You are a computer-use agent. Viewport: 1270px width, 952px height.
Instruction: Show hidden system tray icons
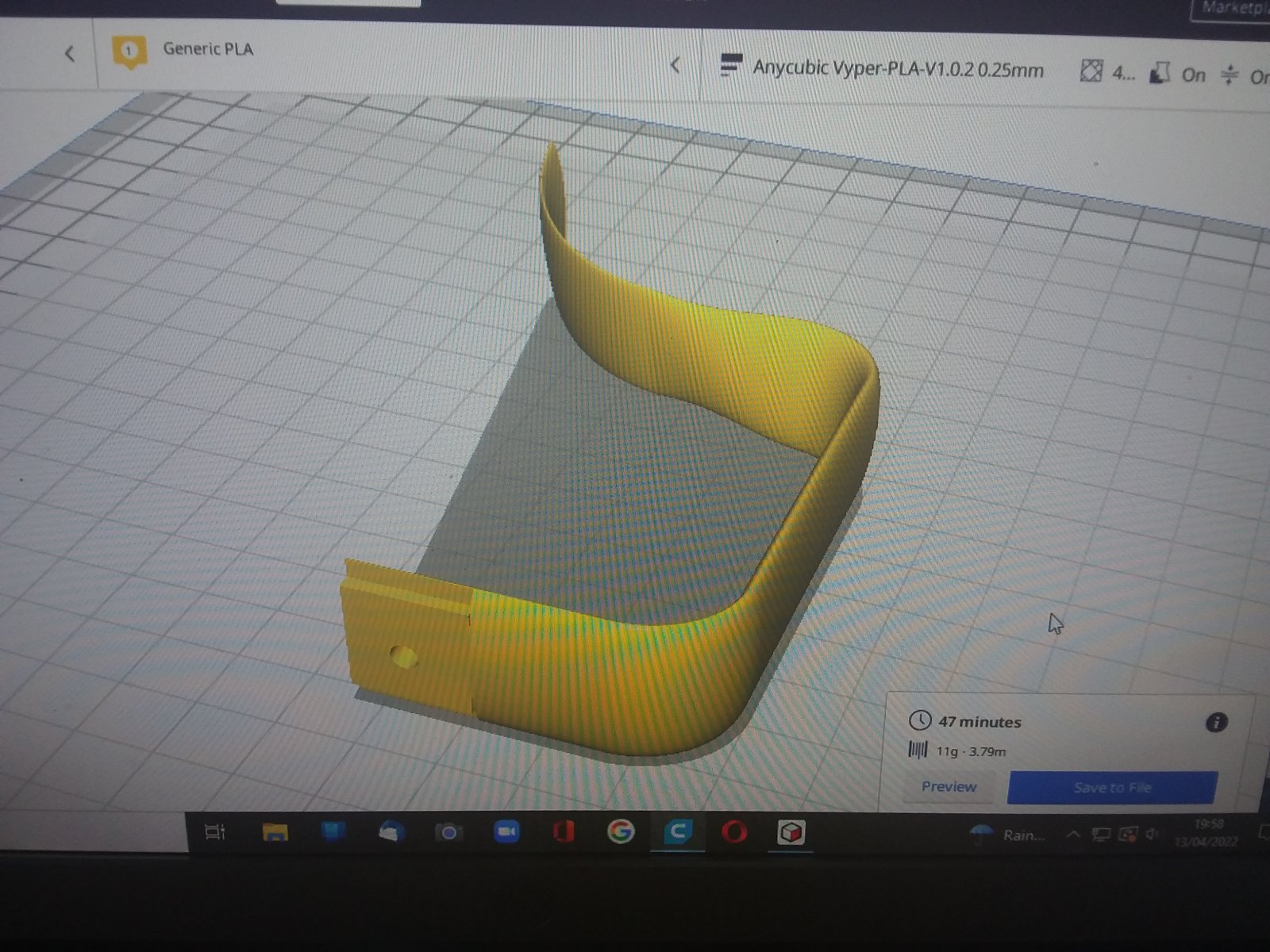pyautogui.click(x=1072, y=835)
